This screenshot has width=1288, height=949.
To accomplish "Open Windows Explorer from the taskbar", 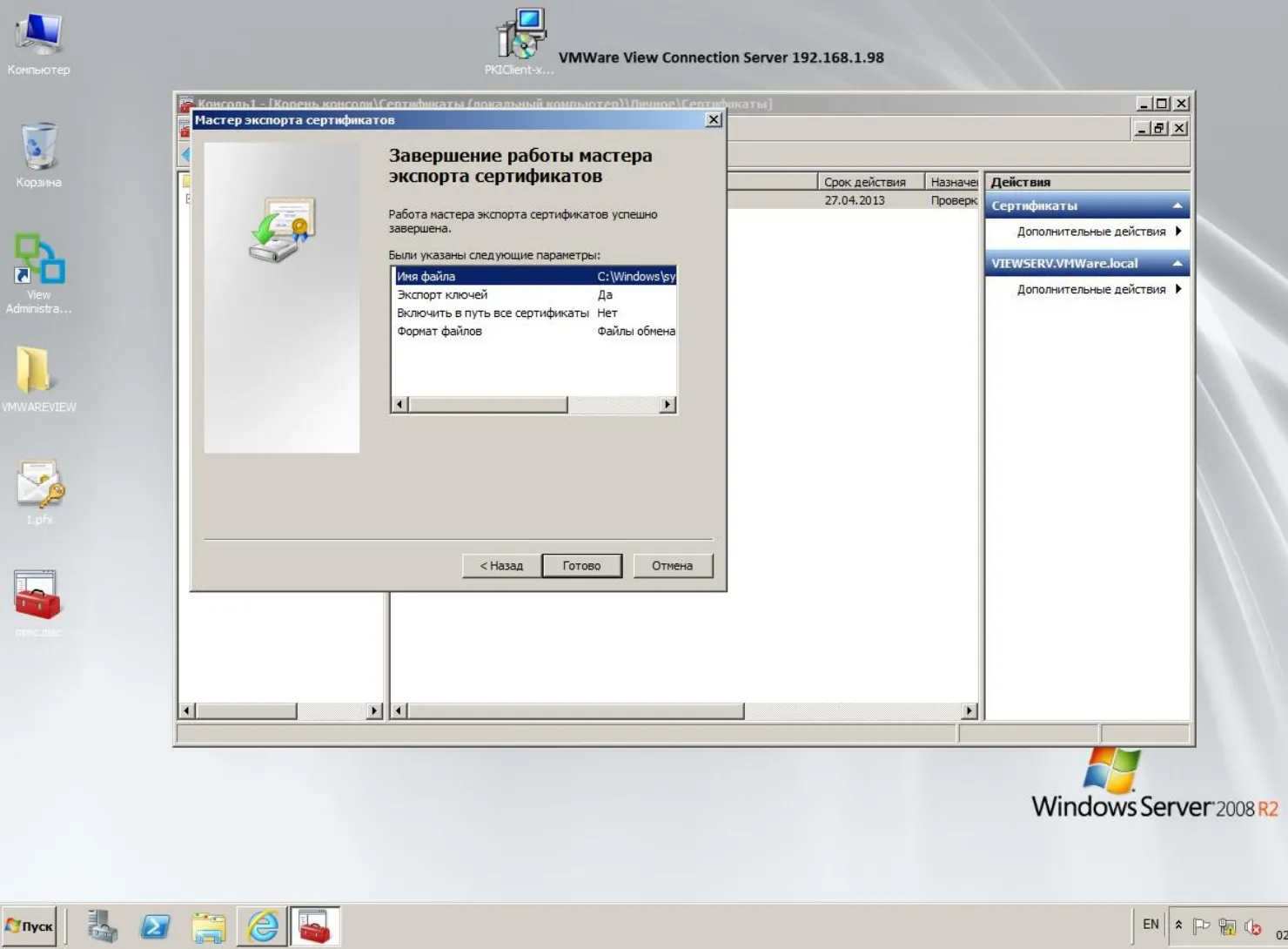I will (x=209, y=926).
